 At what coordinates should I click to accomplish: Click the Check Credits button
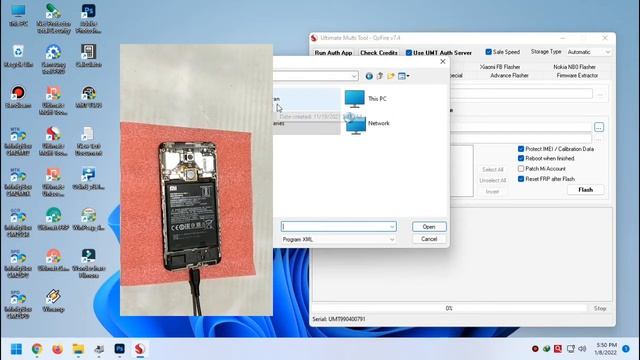click(x=379, y=53)
